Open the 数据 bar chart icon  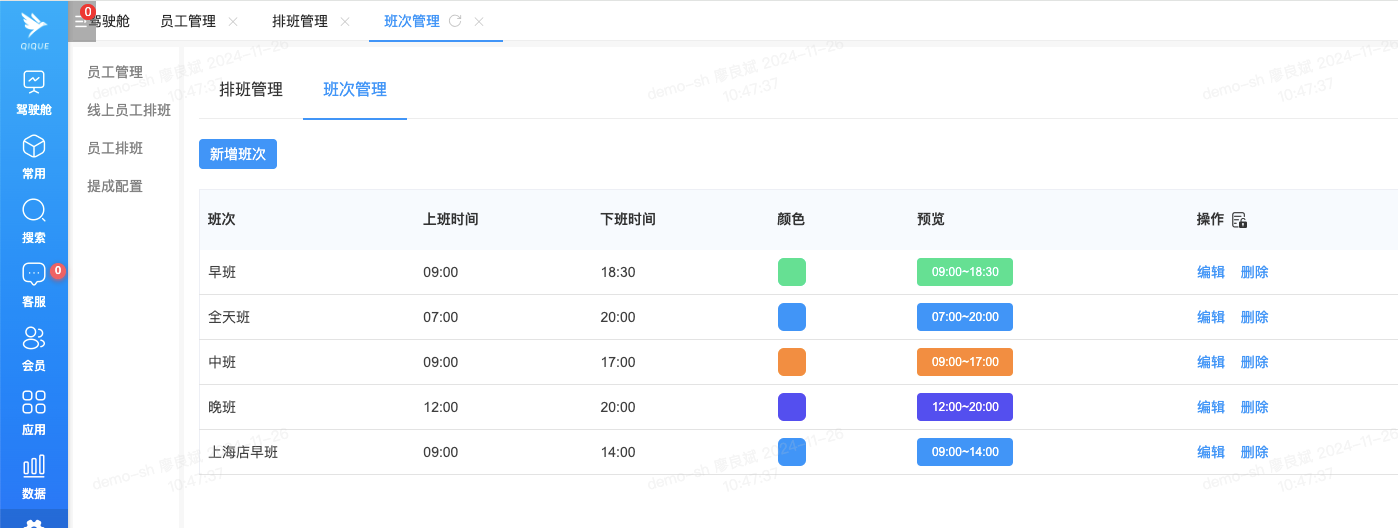point(34,466)
